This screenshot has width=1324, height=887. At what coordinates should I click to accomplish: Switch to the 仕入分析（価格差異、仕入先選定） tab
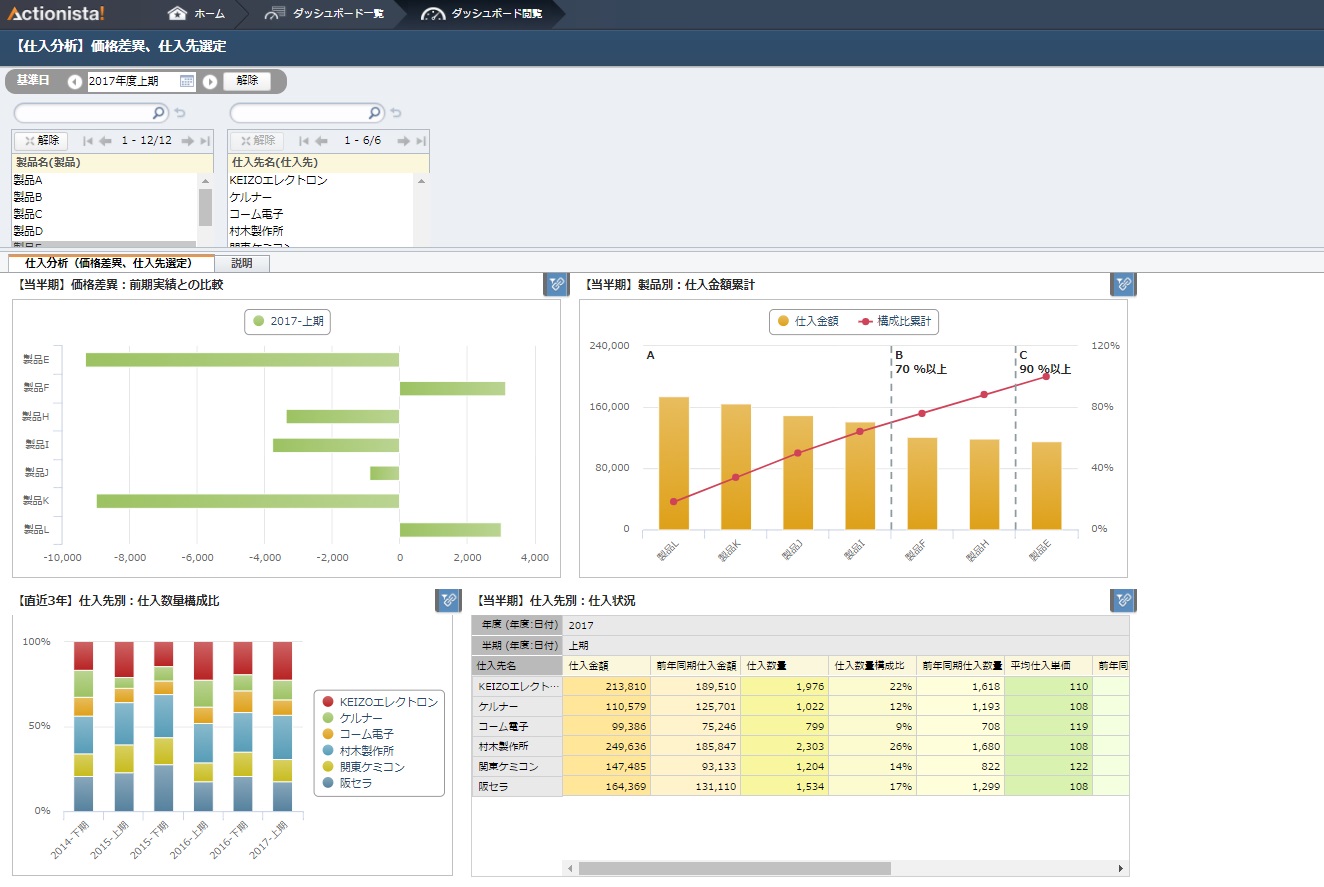(111, 263)
